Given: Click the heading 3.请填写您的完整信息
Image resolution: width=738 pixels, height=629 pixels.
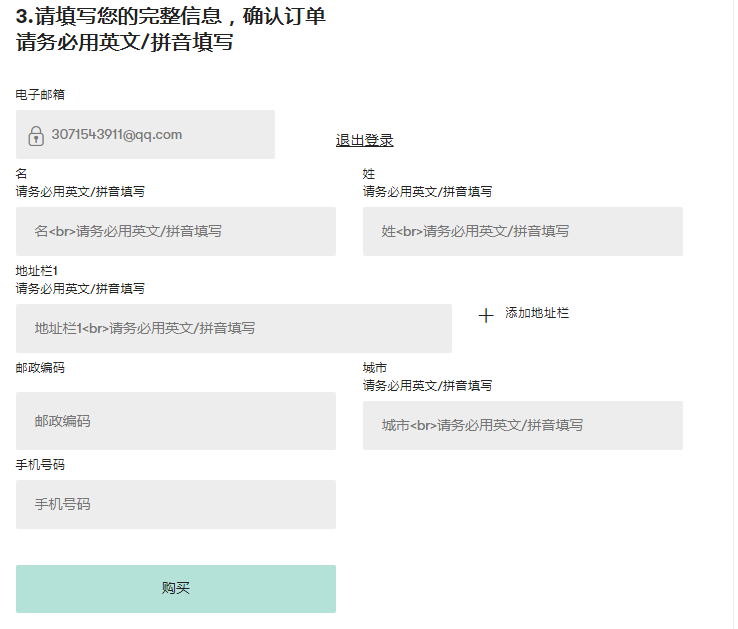Looking at the screenshot, I should pyautogui.click(x=170, y=18).
